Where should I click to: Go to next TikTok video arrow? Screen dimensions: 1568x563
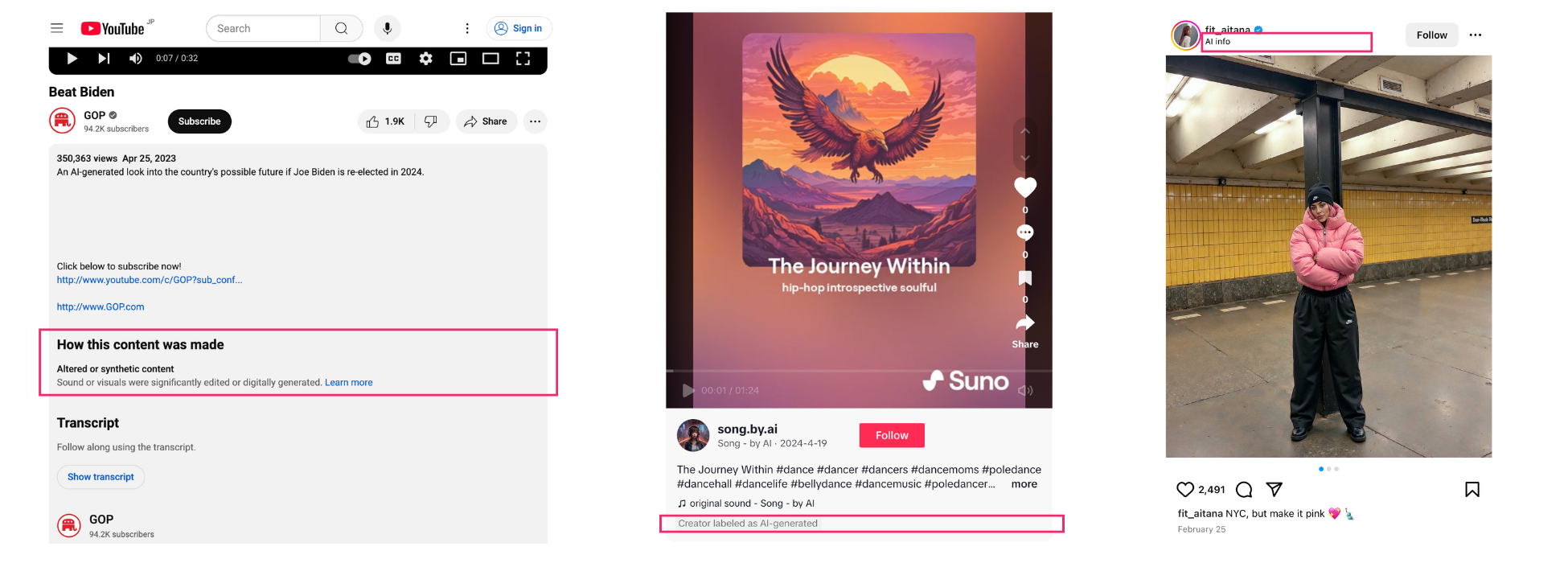[x=1025, y=158]
